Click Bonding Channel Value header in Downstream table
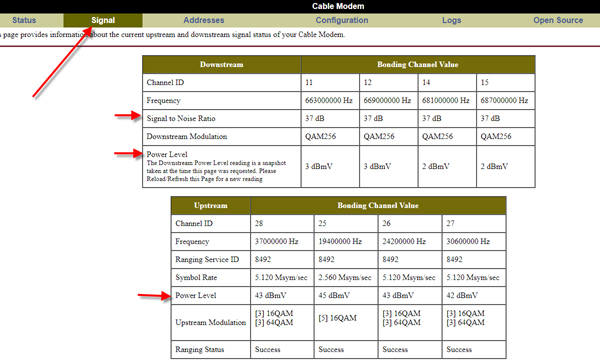 coord(418,64)
